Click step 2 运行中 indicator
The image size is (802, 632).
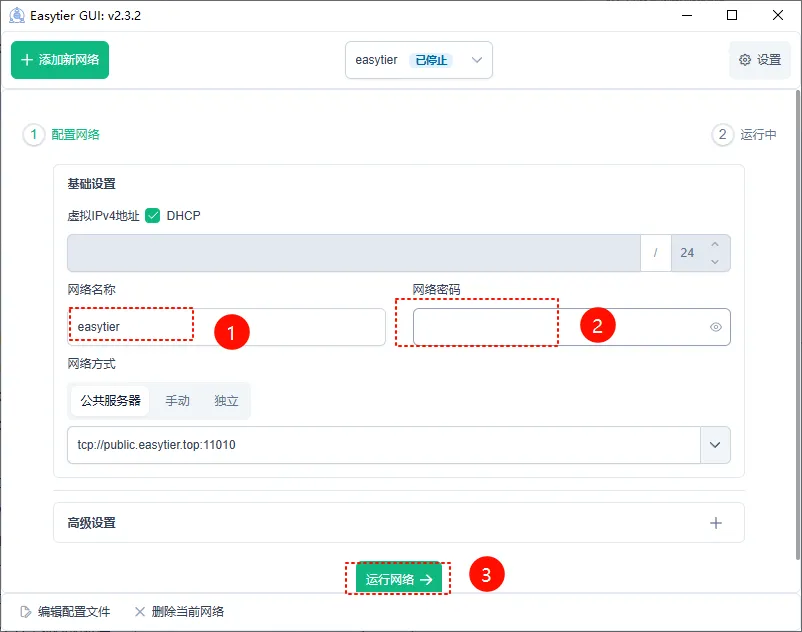pyautogui.click(x=744, y=135)
